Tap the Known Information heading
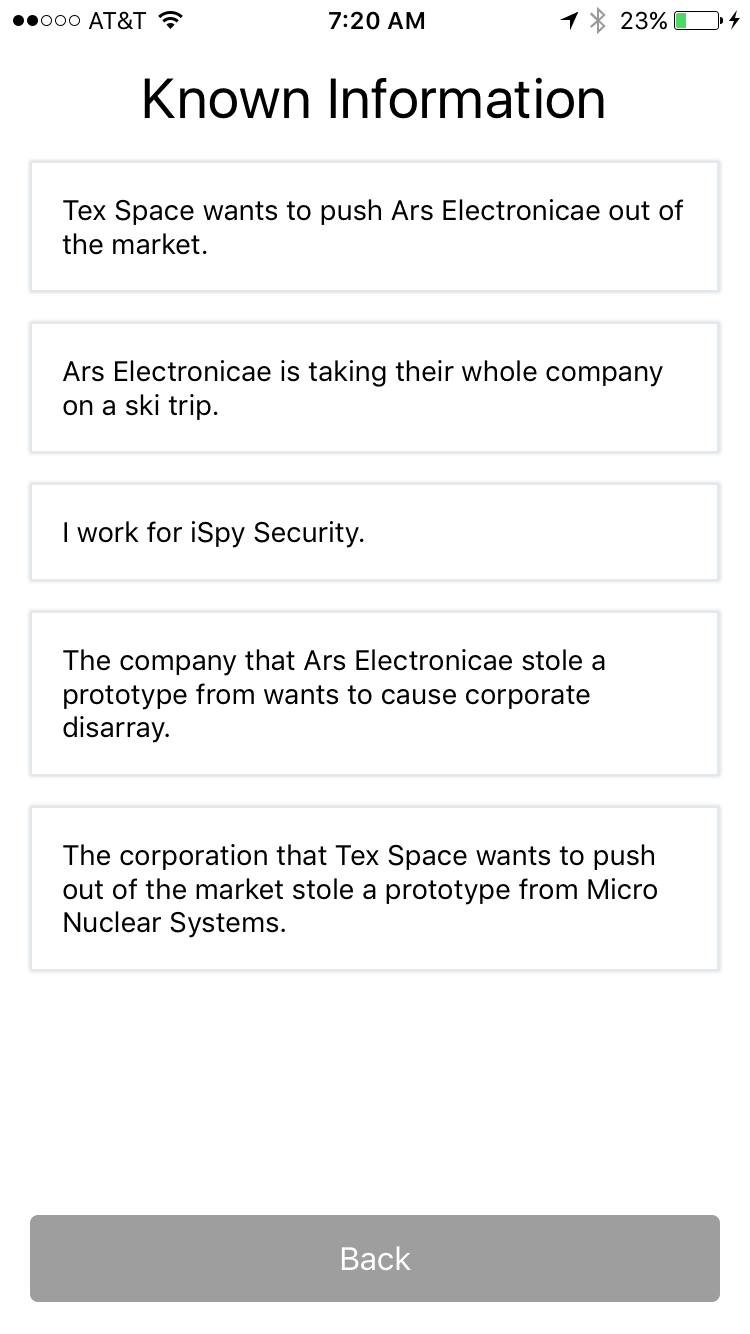The width and height of the screenshot is (750, 1334). [x=374, y=99]
